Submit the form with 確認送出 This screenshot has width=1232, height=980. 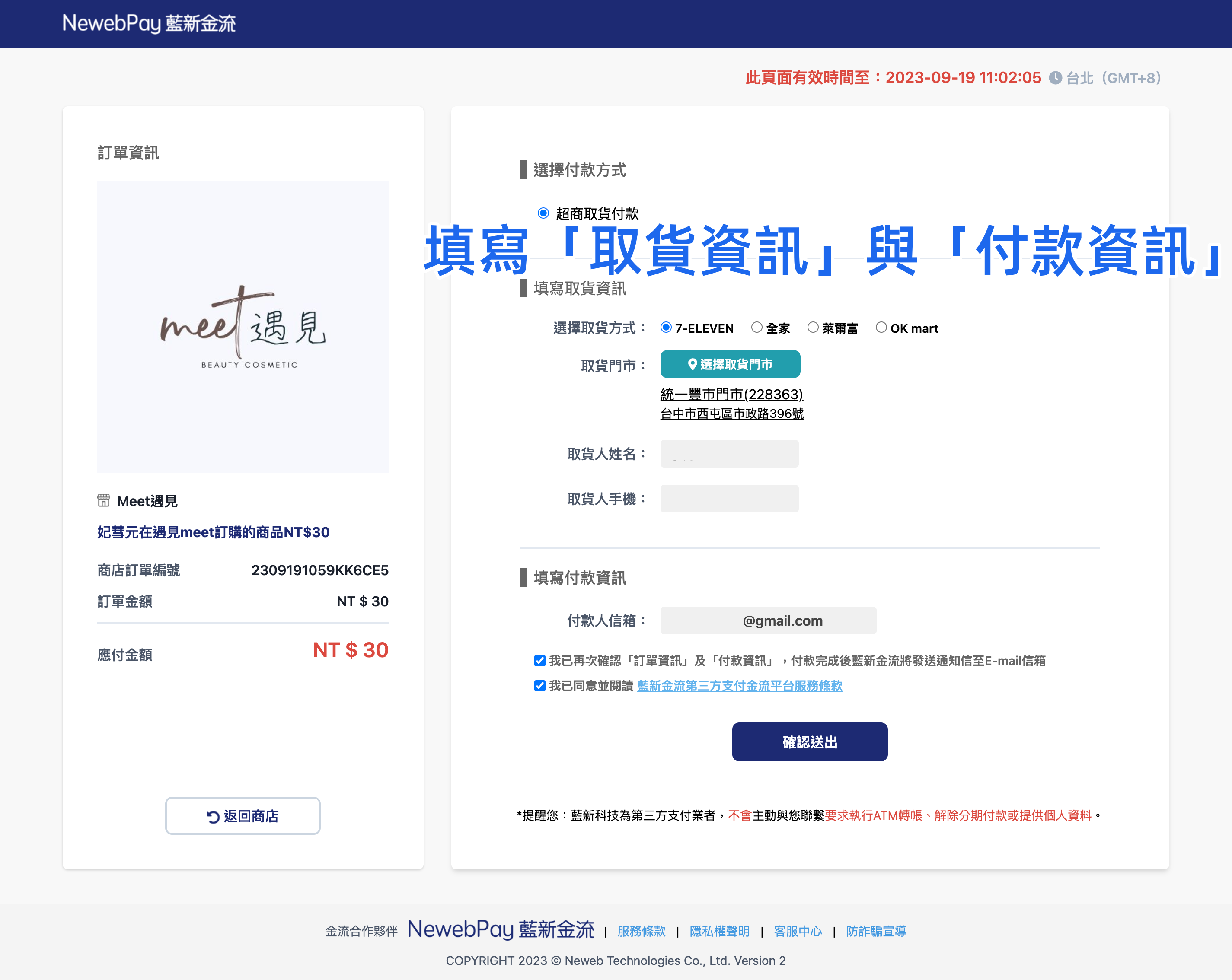click(x=810, y=742)
